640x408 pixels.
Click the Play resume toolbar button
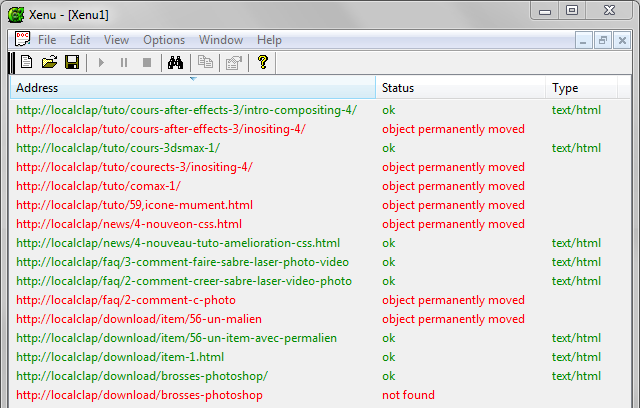coord(101,62)
